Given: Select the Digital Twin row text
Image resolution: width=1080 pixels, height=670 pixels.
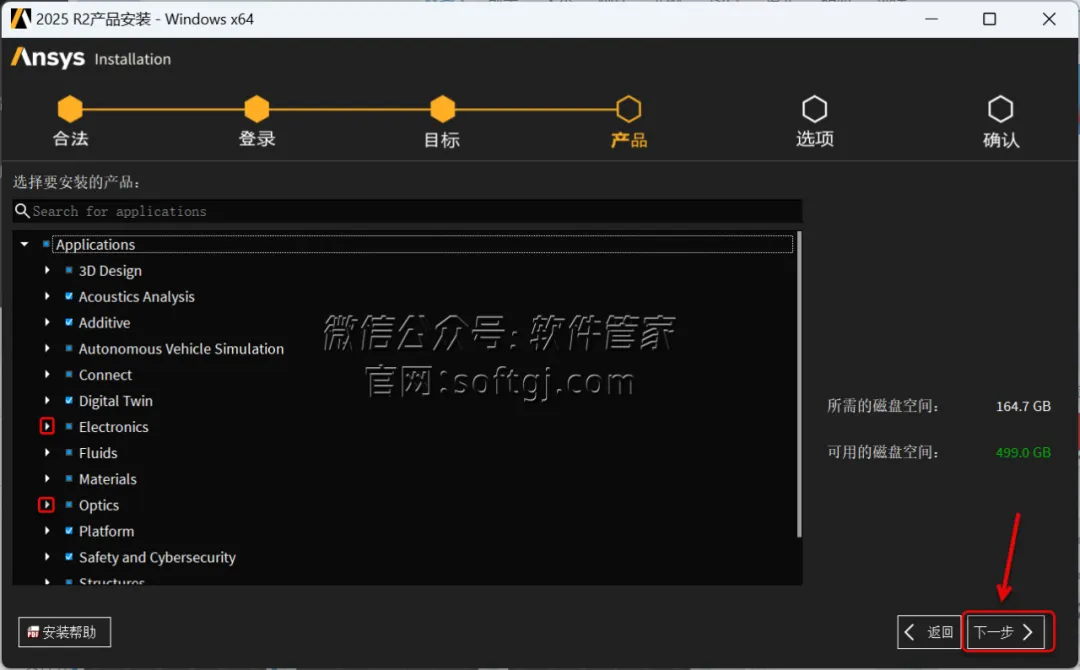Looking at the screenshot, I should point(116,401).
